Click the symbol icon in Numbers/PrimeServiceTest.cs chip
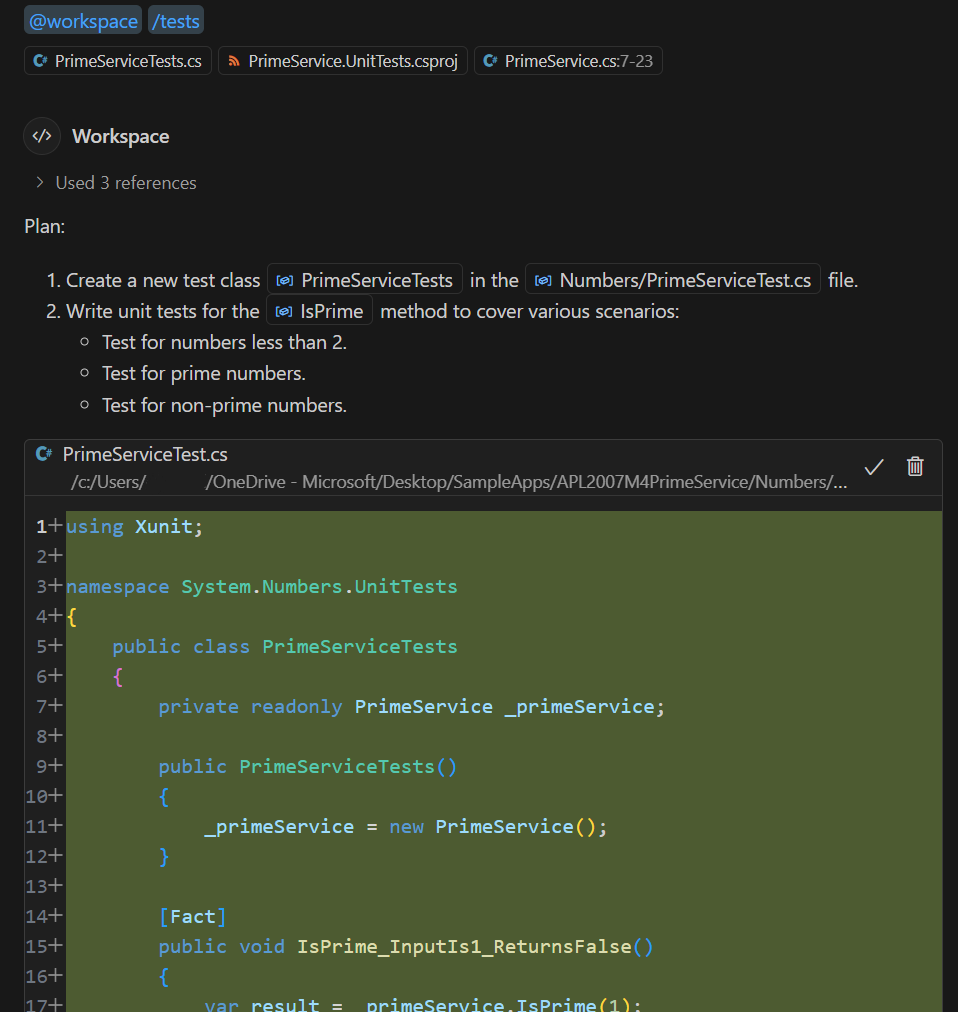Image resolution: width=958 pixels, height=1012 pixels. coord(543,279)
